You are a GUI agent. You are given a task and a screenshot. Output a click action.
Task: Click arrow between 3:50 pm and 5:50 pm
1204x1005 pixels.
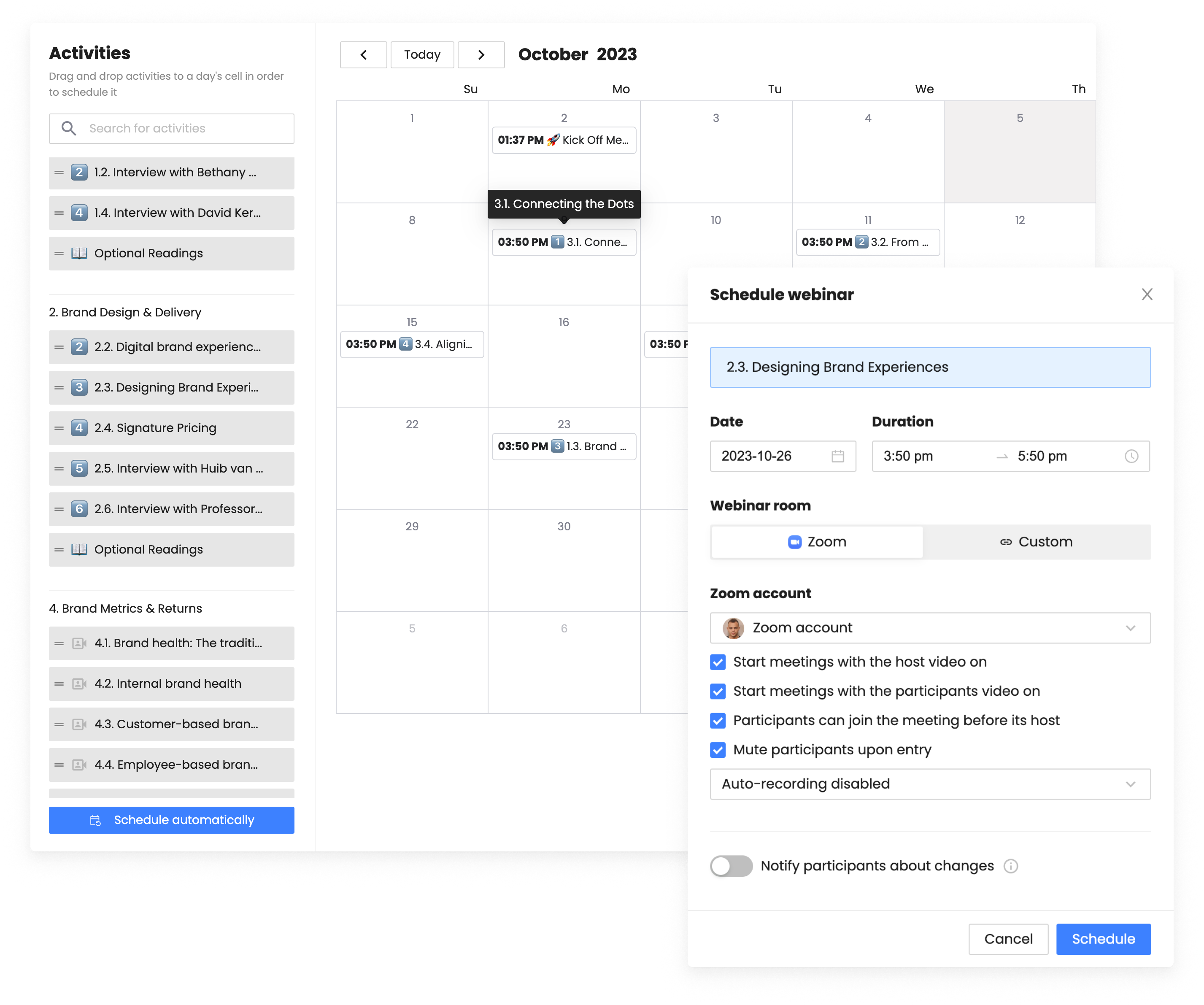point(1002,457)
